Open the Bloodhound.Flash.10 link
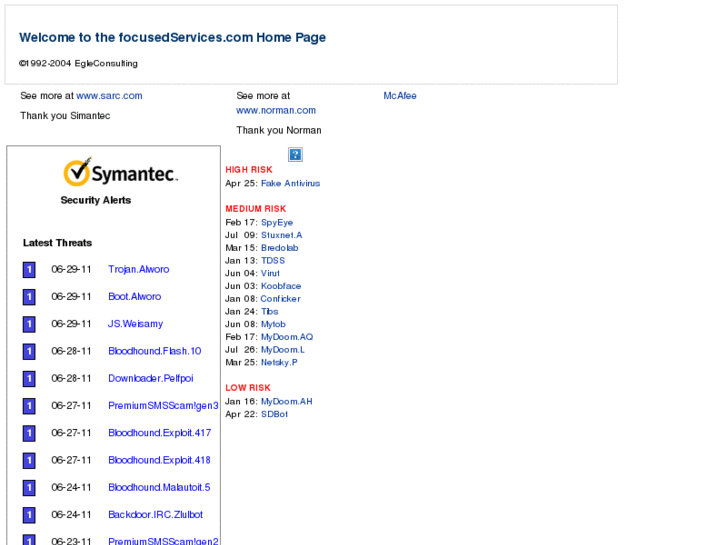This screenshot has height=545, width=727. (155, 351)
